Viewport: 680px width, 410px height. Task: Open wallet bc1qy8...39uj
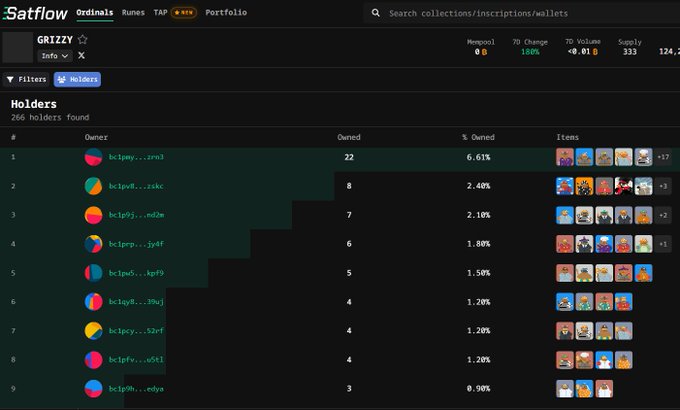pos(136,302)
